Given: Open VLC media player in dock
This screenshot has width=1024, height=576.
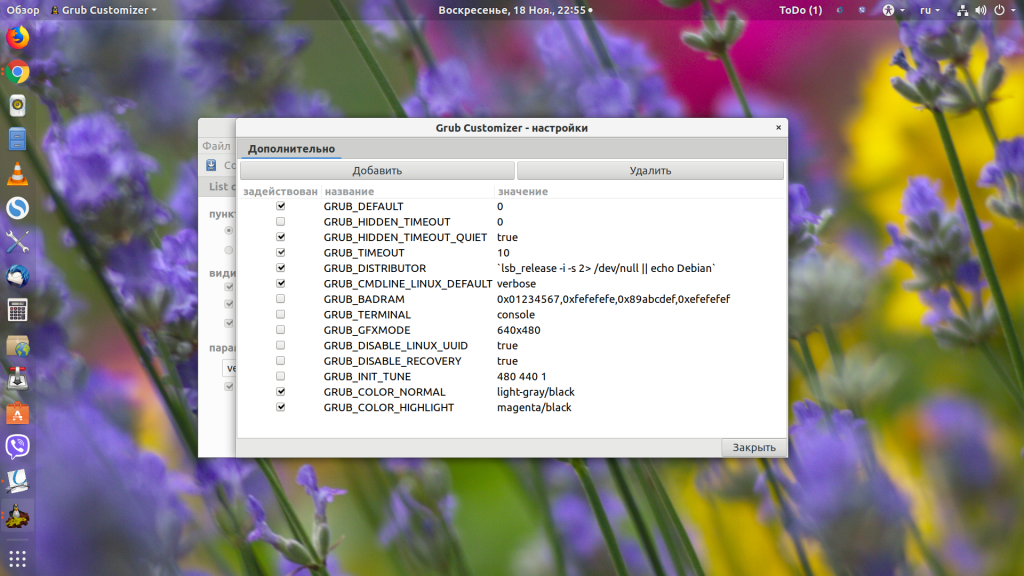Looking at the screenshot, I should [x=17, y=174].
